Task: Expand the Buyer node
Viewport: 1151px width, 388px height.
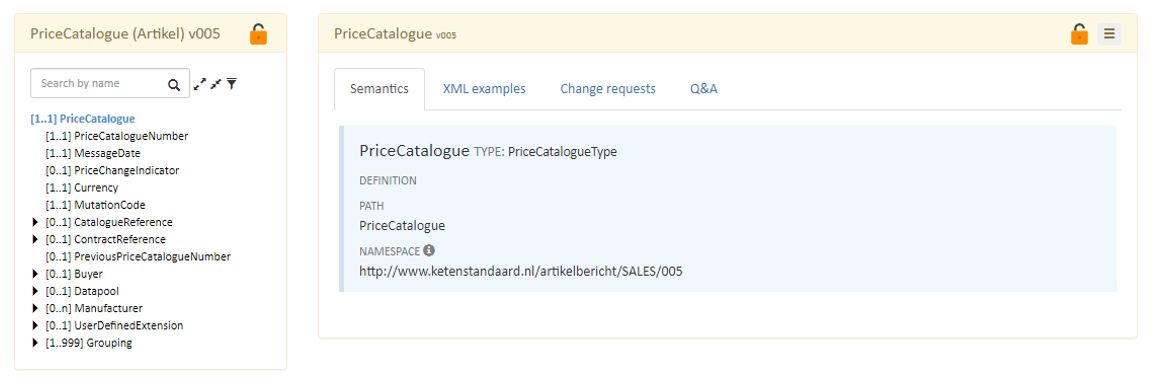Action: (x=35, y=274)
